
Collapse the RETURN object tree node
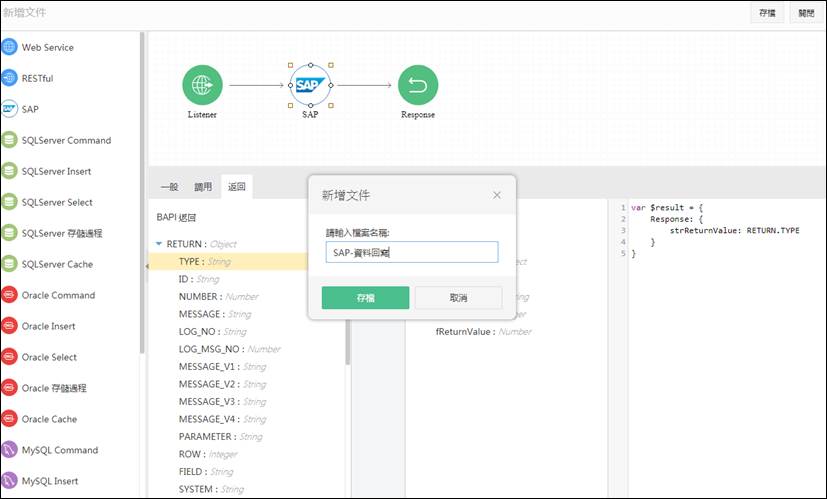coord(159,244)
